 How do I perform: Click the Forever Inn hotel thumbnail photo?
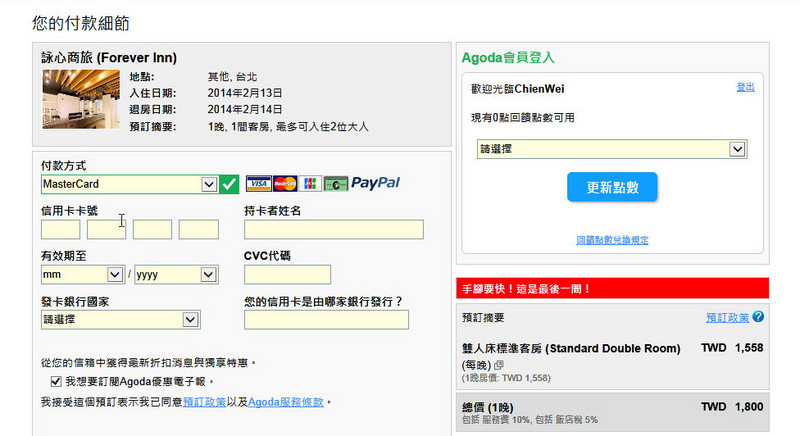(81, 99)
